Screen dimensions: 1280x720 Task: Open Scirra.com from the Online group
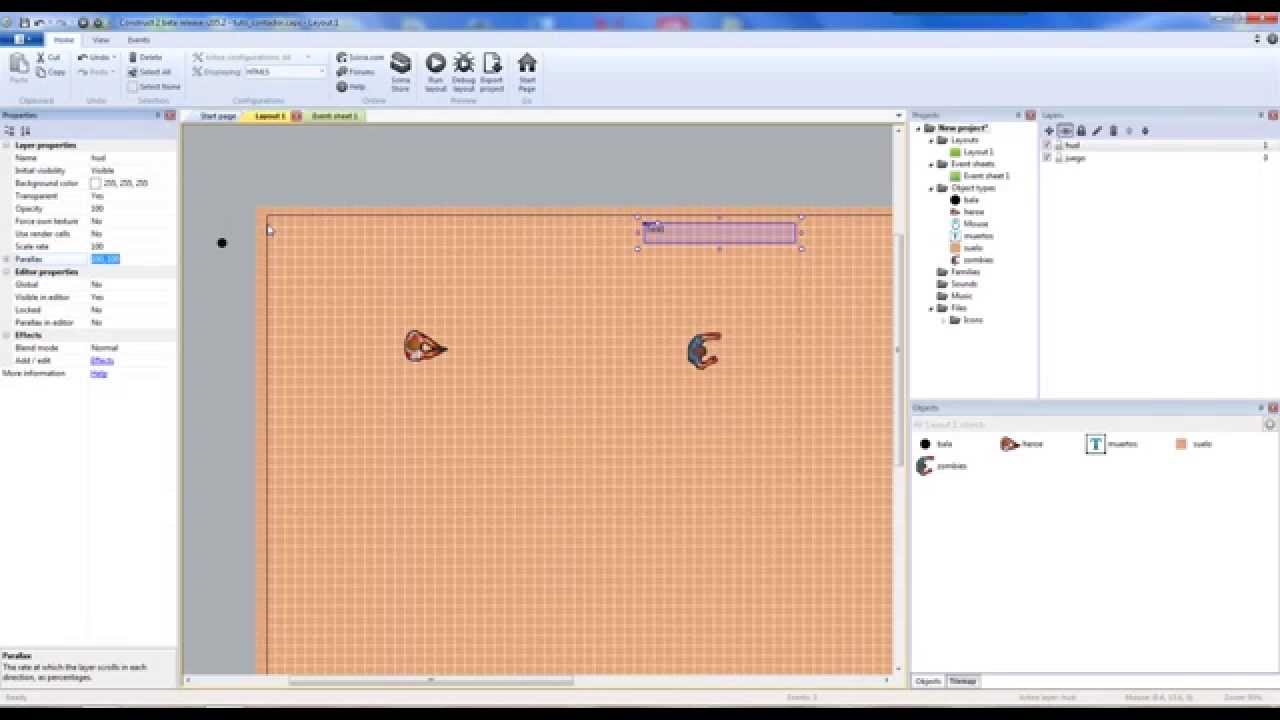click(x=360, y=58)
